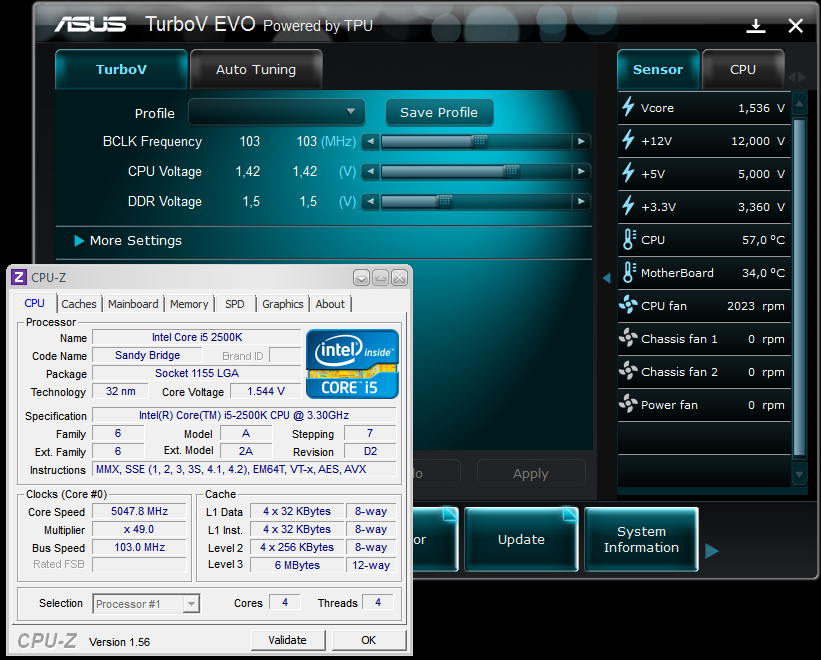Open the Graphics tab in CPU-Z

pos(283,304)
